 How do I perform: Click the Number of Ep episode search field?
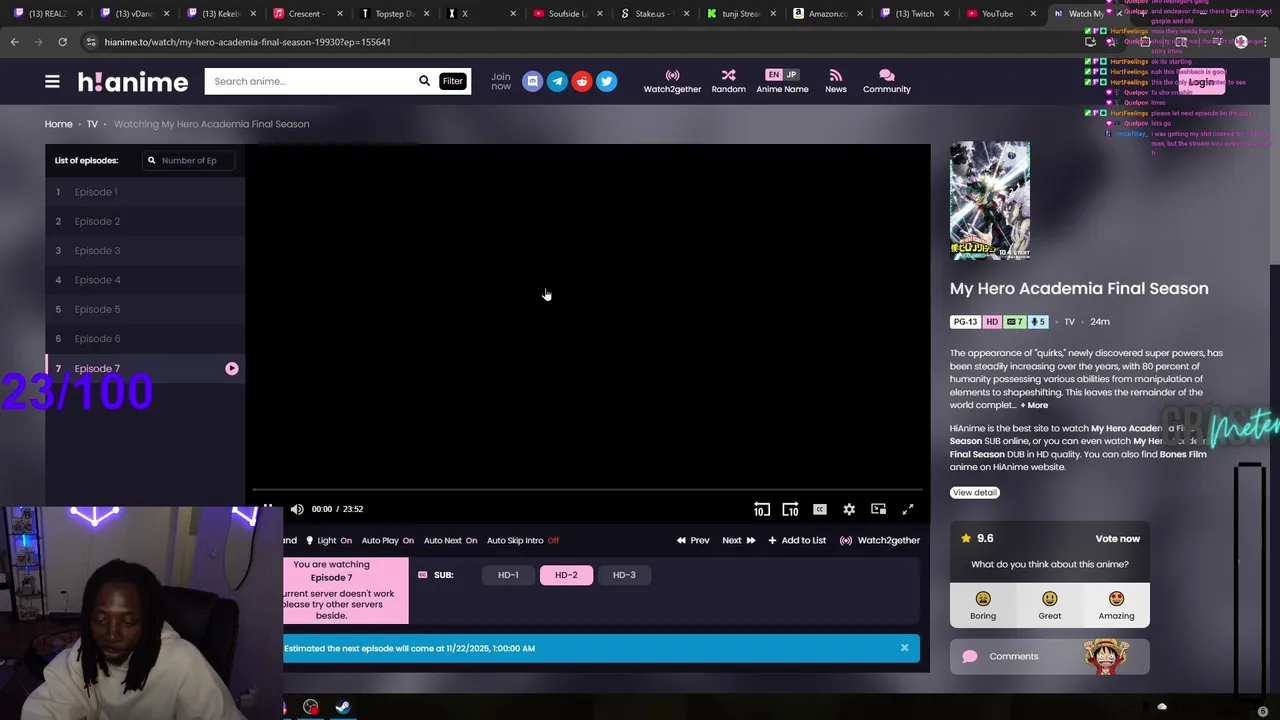pos(189,160)
